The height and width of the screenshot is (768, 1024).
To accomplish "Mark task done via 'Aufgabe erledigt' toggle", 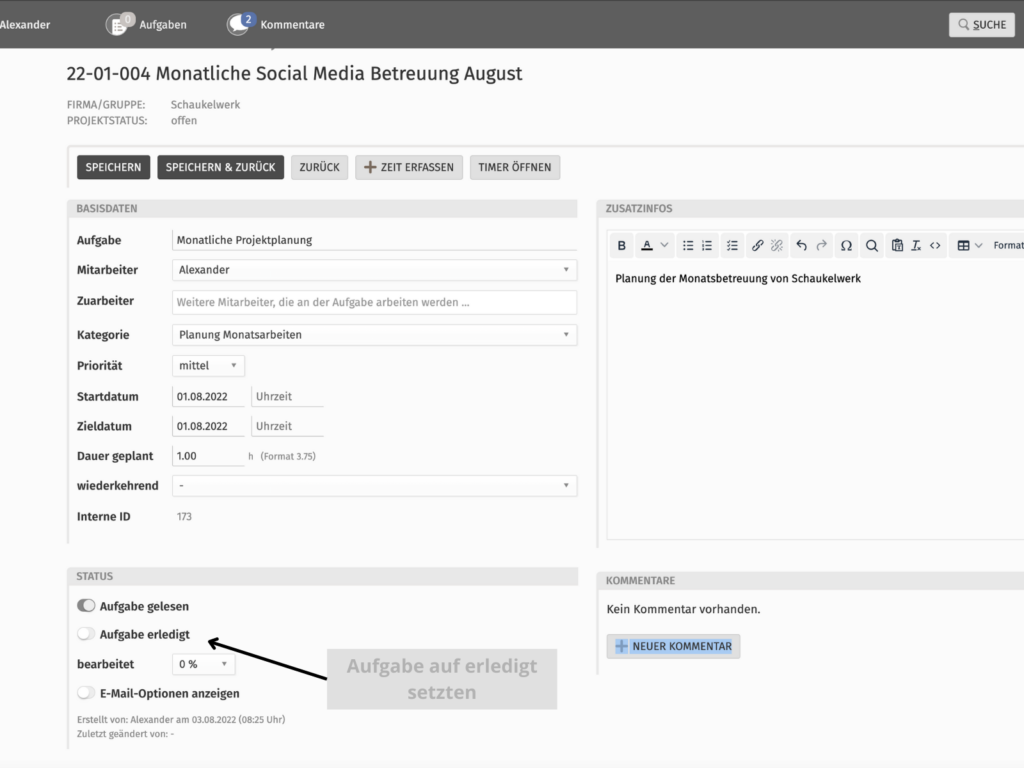I will pyautogui.click(x=86, y=634).
